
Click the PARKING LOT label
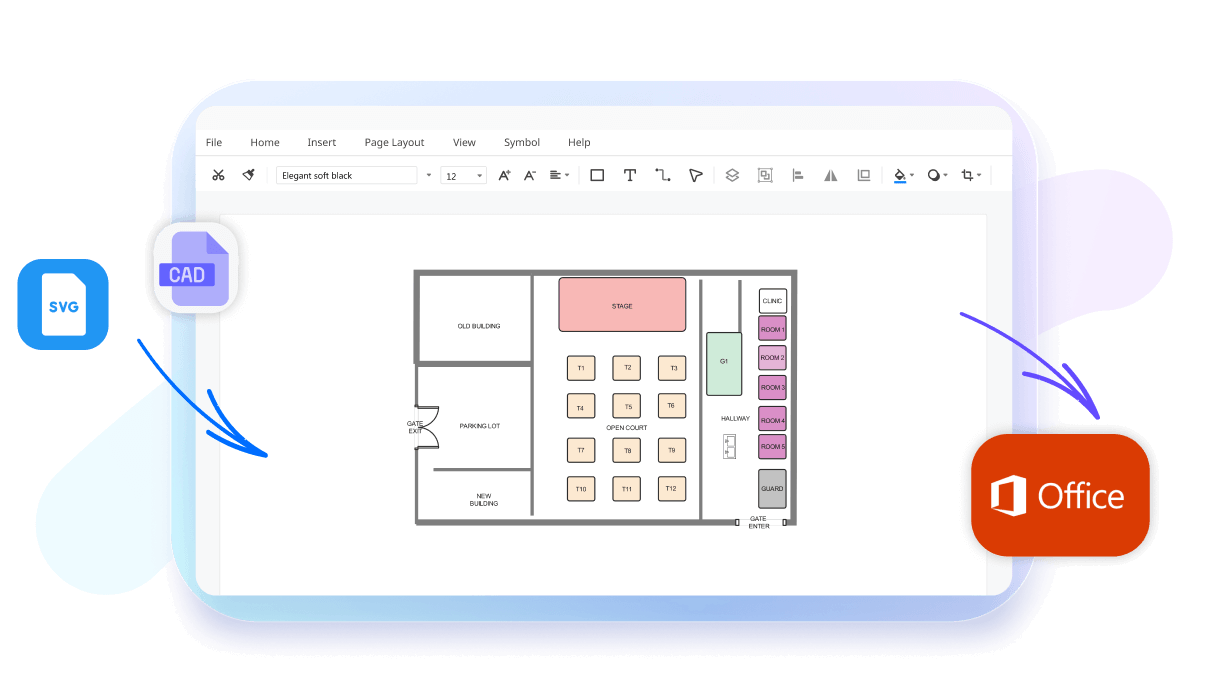[480, 426]
